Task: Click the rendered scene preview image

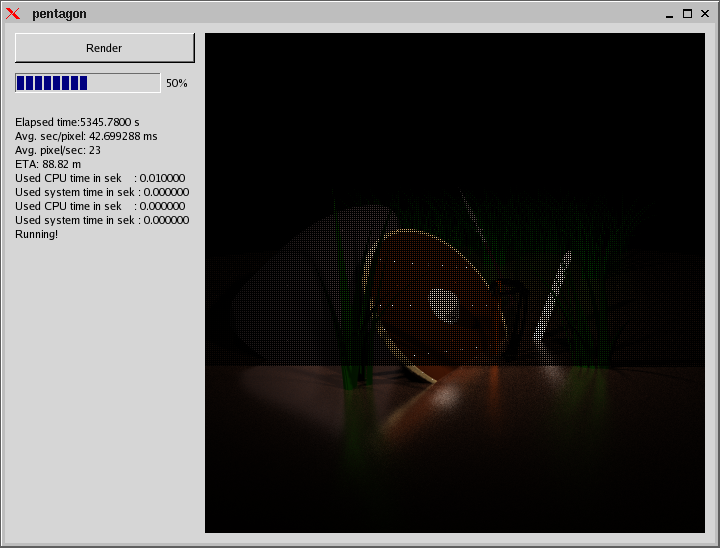Action: click(x=455, y=282)
